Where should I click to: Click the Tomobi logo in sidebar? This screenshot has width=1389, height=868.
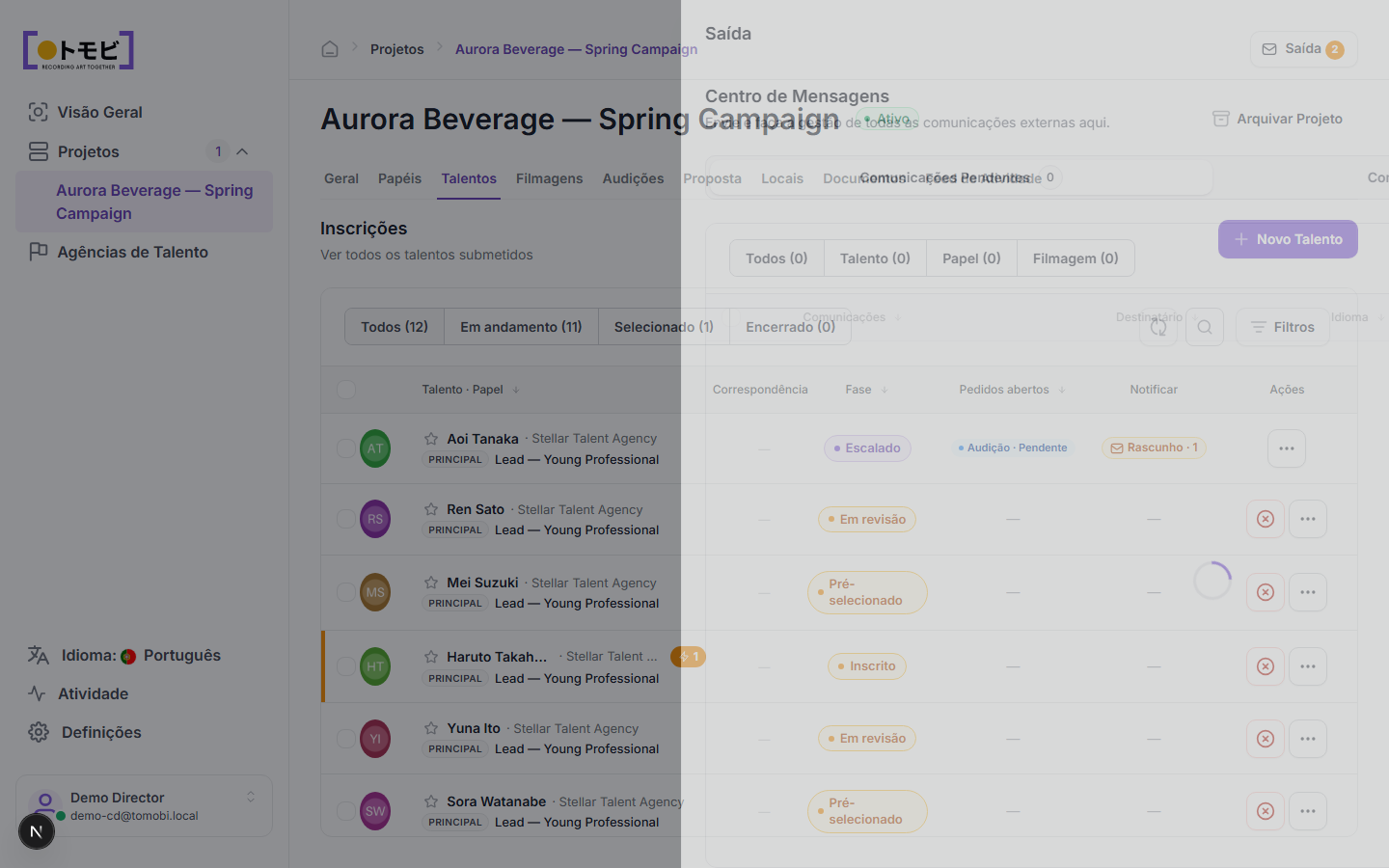click(x=78, y=50)
